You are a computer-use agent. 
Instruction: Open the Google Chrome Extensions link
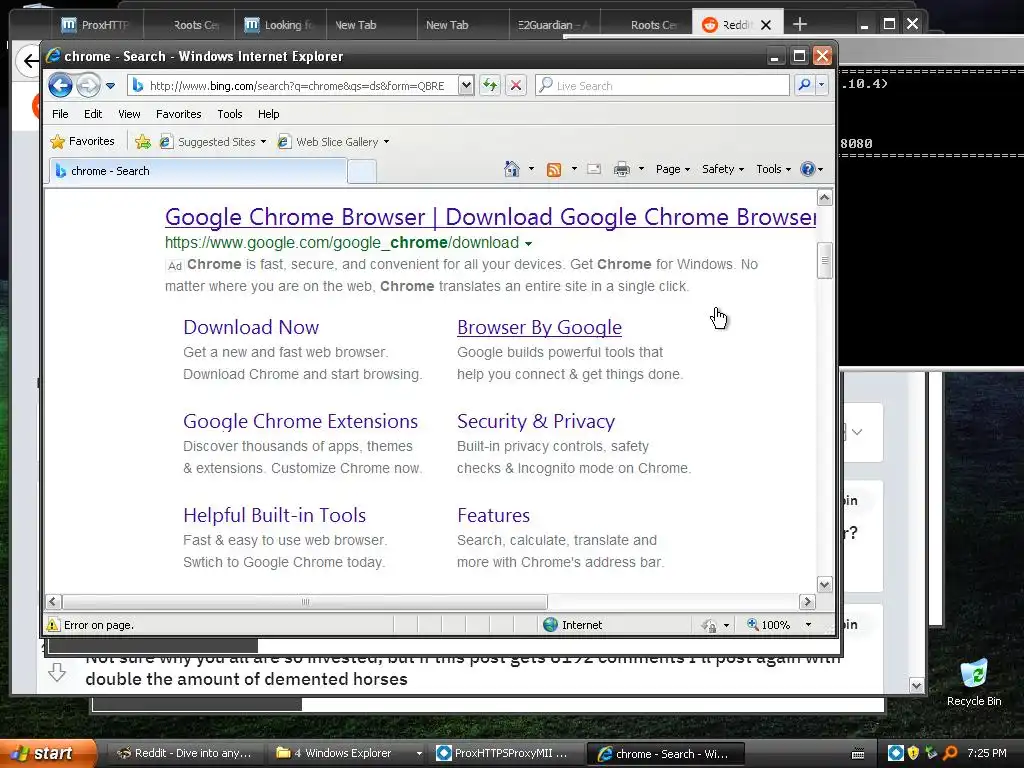pyautogui.click(x=300, y=421)
